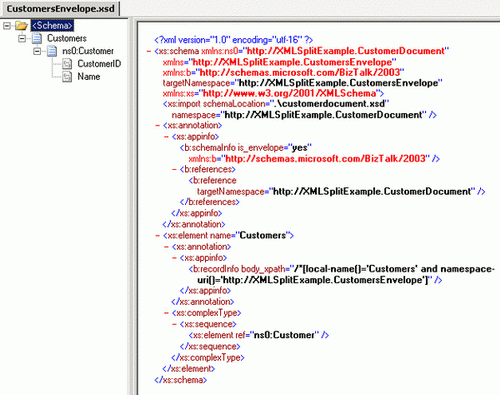
Task: Click the XML declaration line version="1.0"
Action: 233,40
